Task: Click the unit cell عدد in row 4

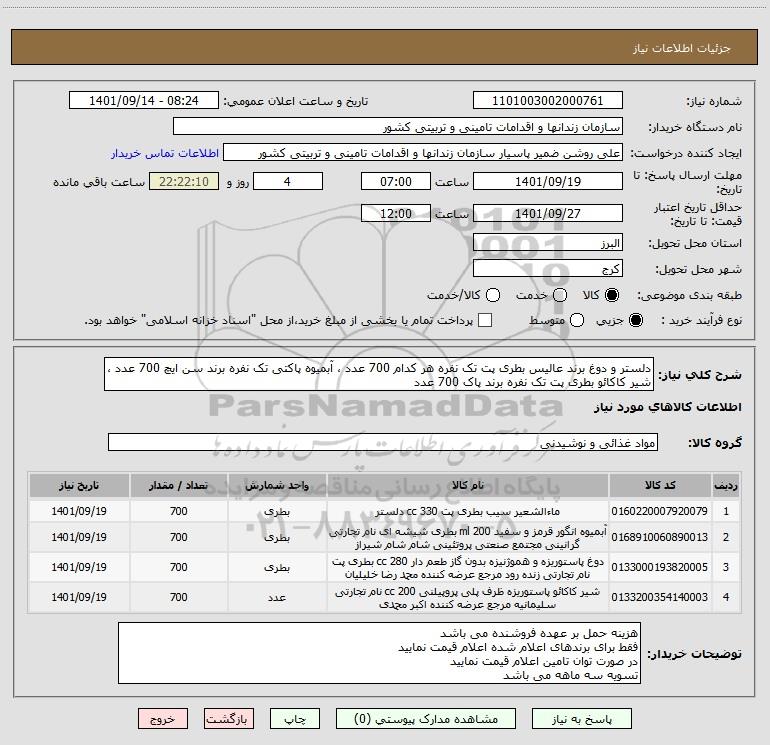Action: click(277, 598)
